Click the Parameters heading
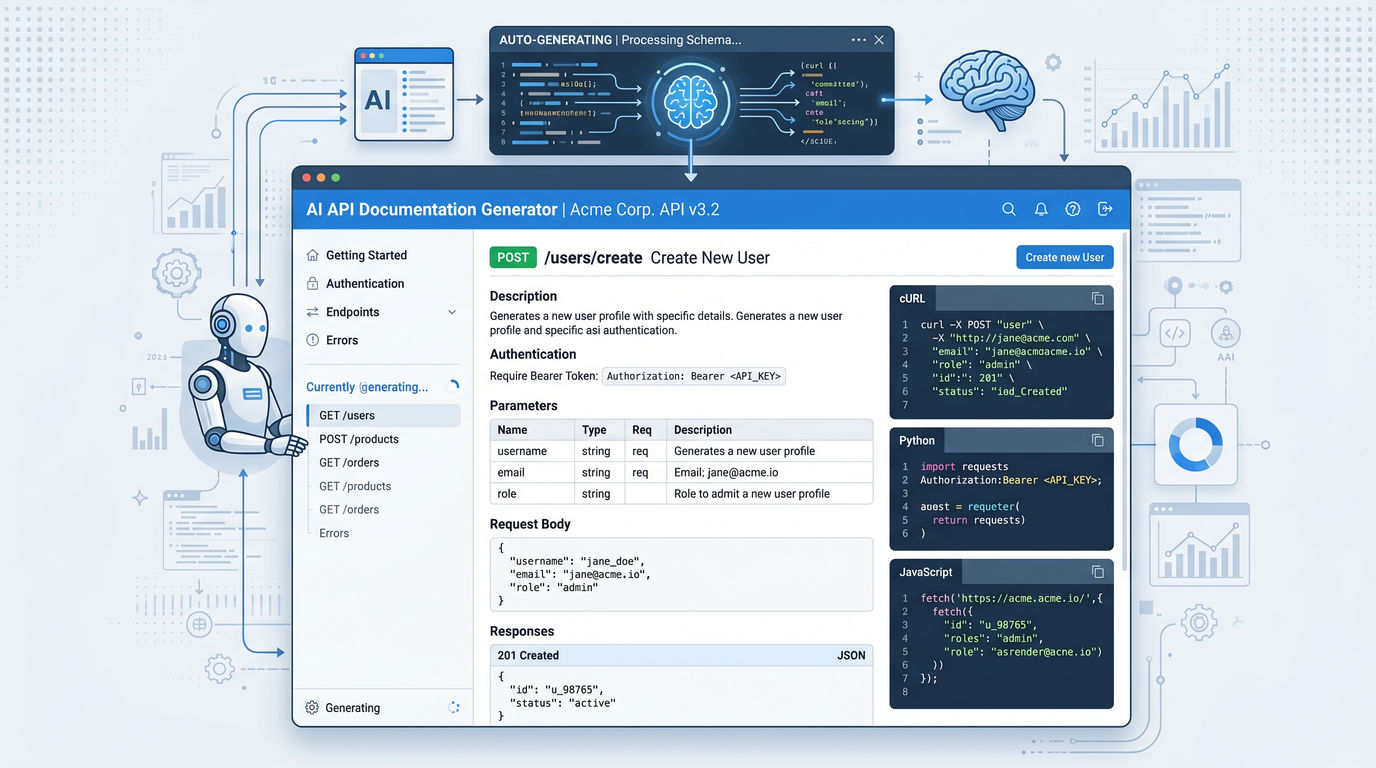The width and height of the screenshot is (1376, 768). click(x=524, y=406)
